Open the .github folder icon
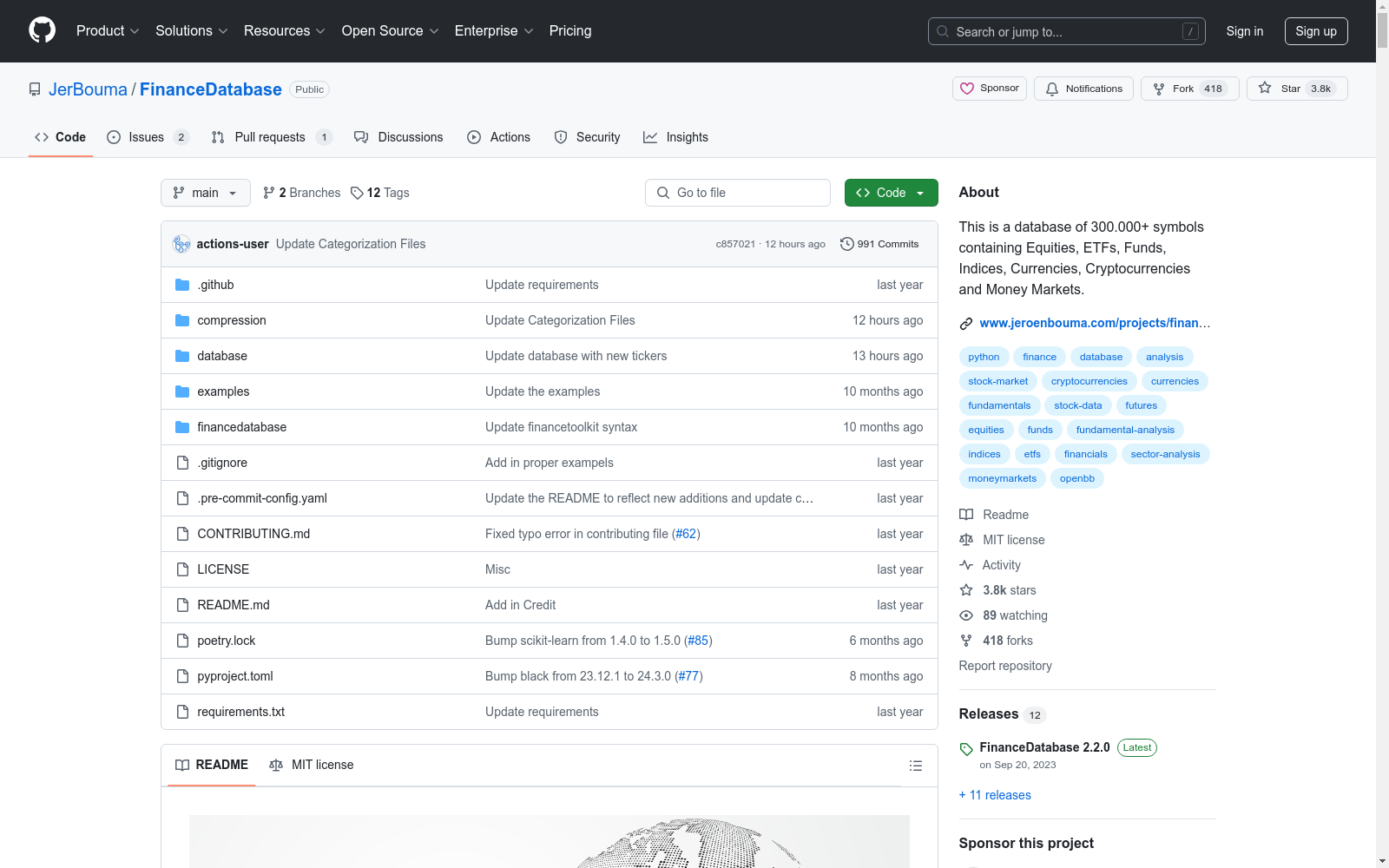Image resolution: width=1389 pixels, height=868 pixels. point(182,285)
